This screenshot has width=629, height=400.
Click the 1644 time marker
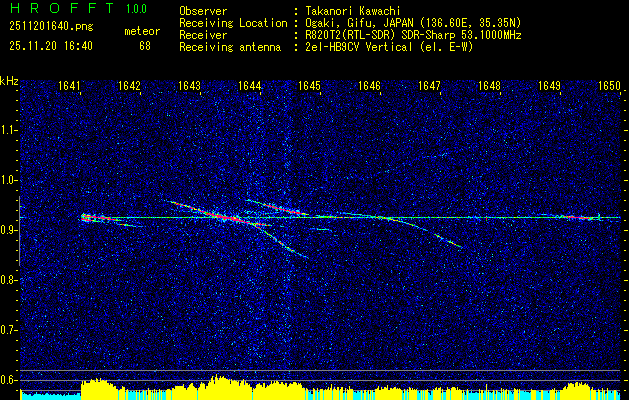250,85
